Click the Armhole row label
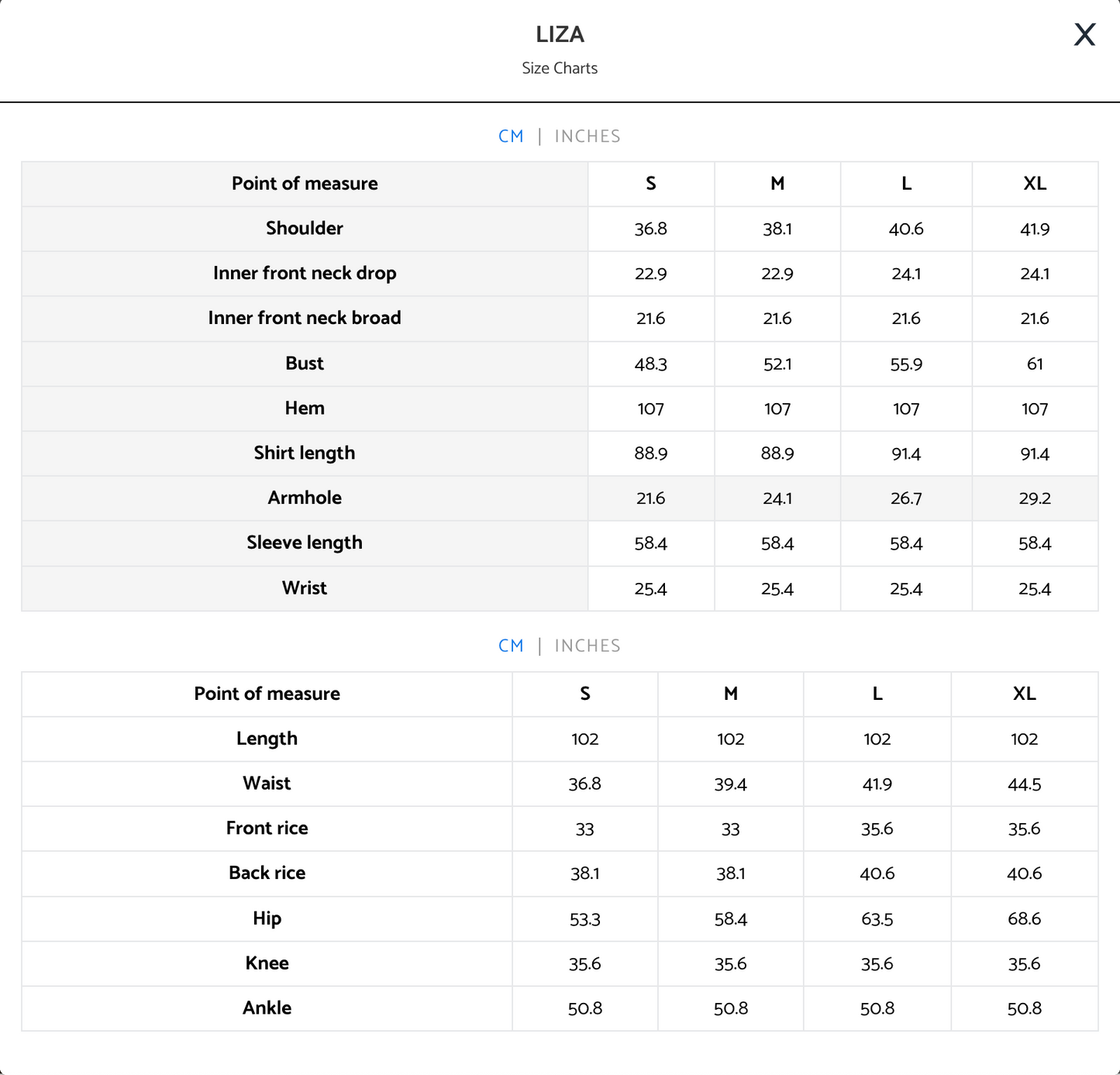This screenshot has width=1120, height=1075. click(x=305, y=498)
